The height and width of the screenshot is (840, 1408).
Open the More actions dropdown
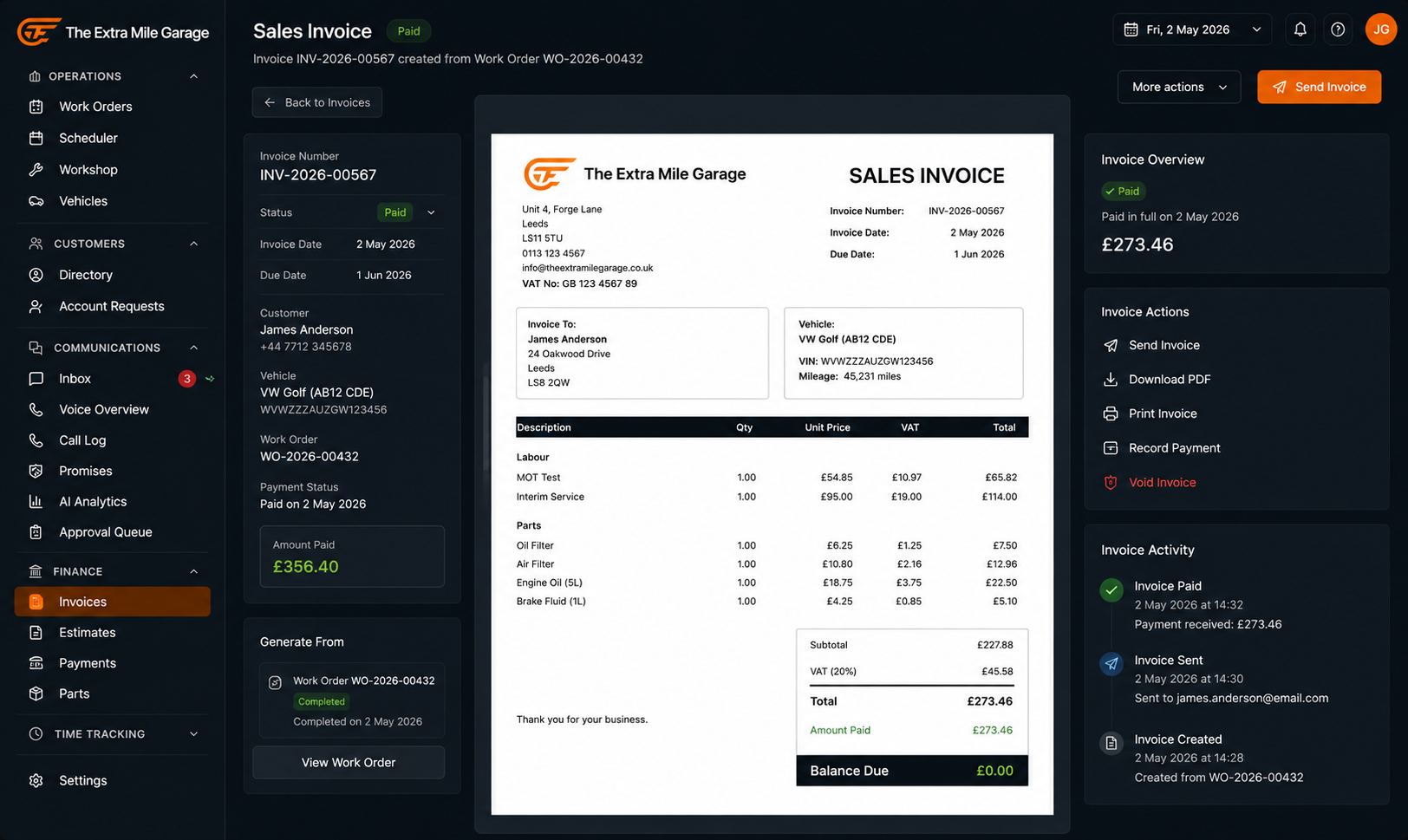click(x=1179, y=87)
